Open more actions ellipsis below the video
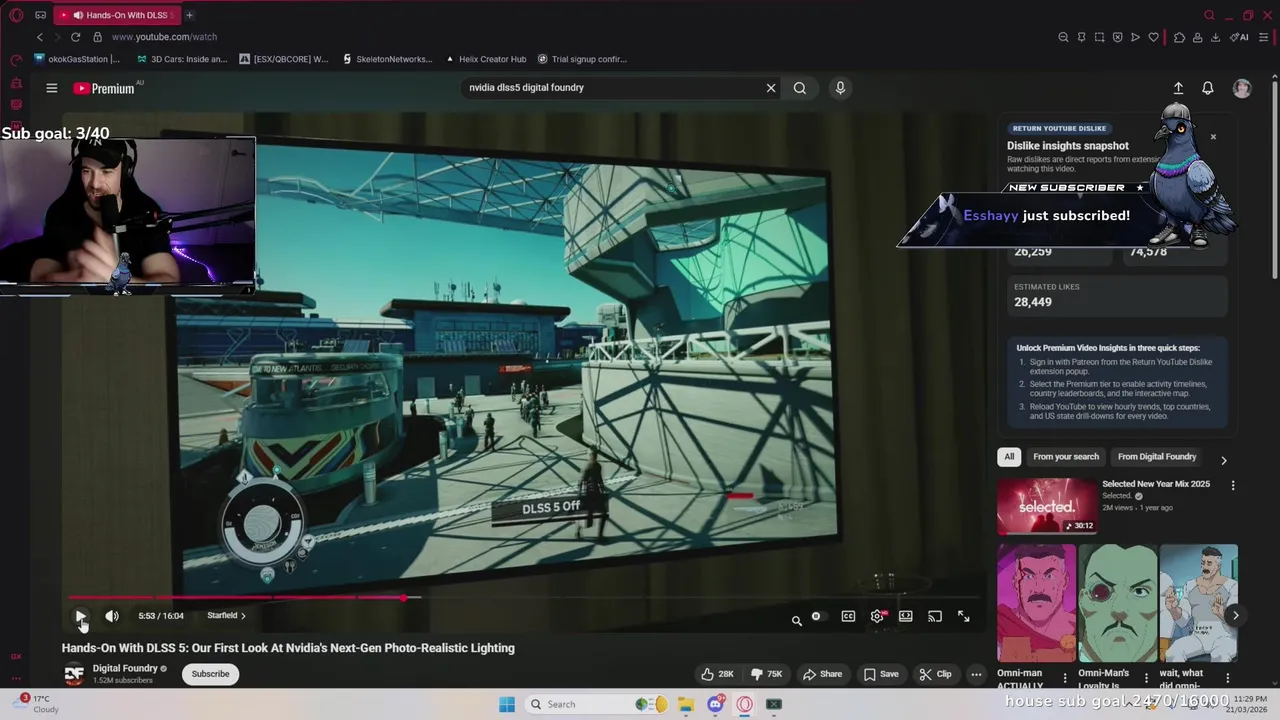The width and height of the screenshot is (1280, 720). 976,674
